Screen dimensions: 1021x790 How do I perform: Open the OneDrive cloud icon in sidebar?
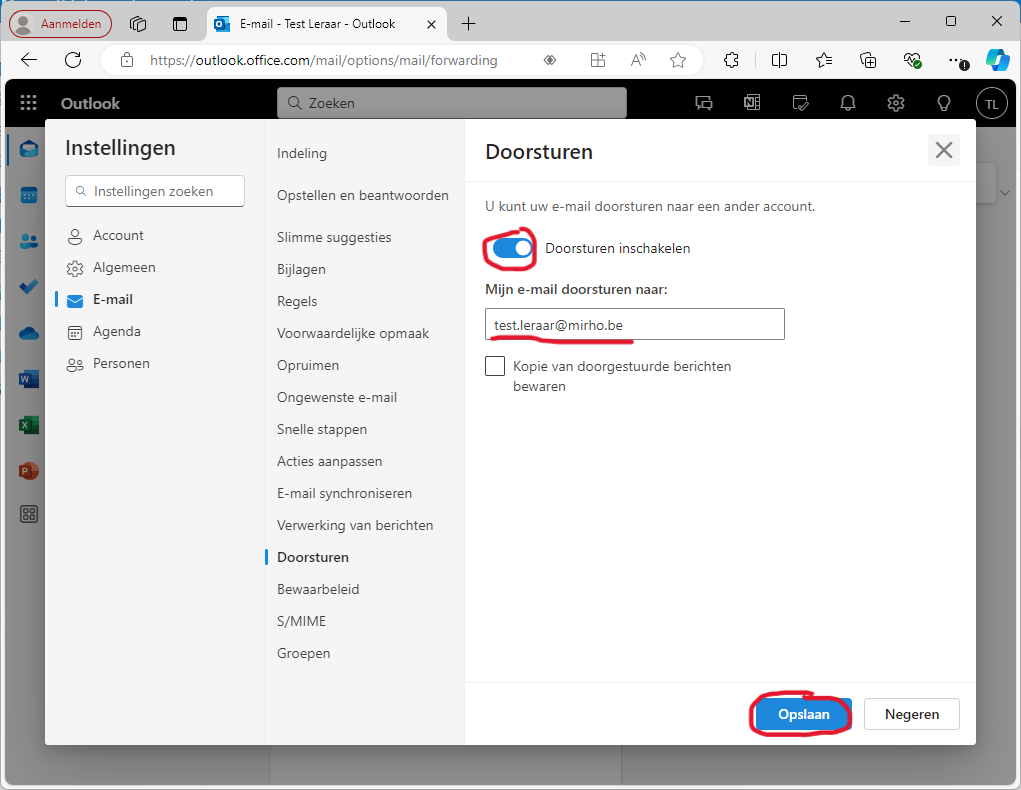tap(28, 334)
